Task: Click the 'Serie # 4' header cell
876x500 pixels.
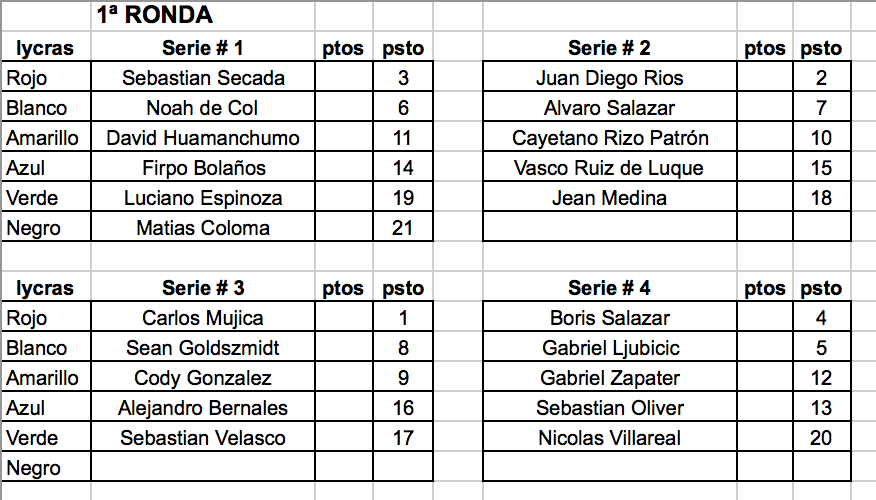Action: 610,288
